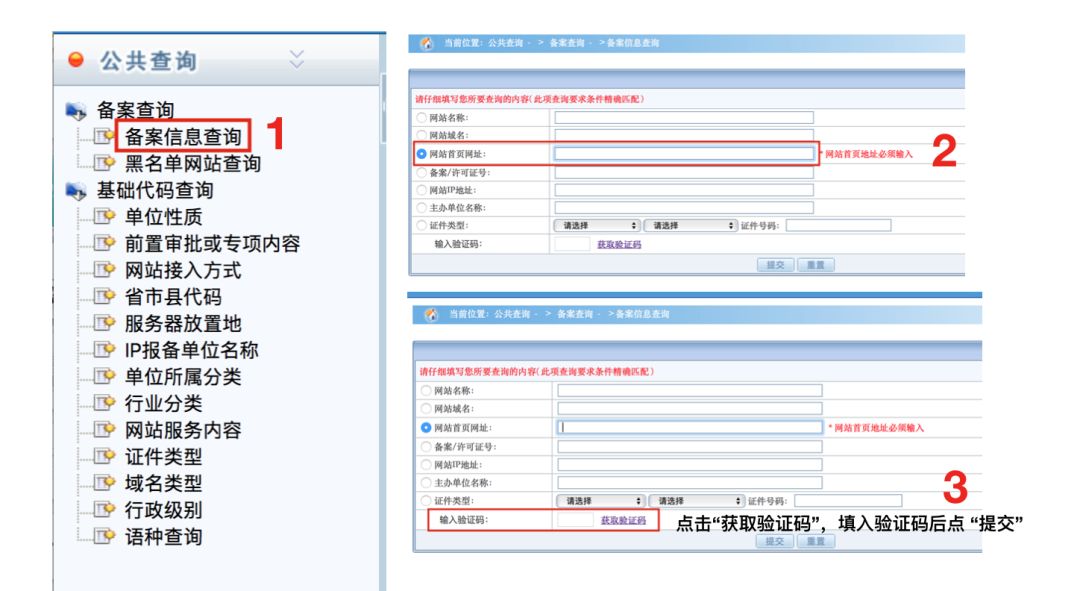This screenshot has height=591, width=1080.
Task: Focus 网站首页网址 input in the upper form
Action: pos(684,154)
